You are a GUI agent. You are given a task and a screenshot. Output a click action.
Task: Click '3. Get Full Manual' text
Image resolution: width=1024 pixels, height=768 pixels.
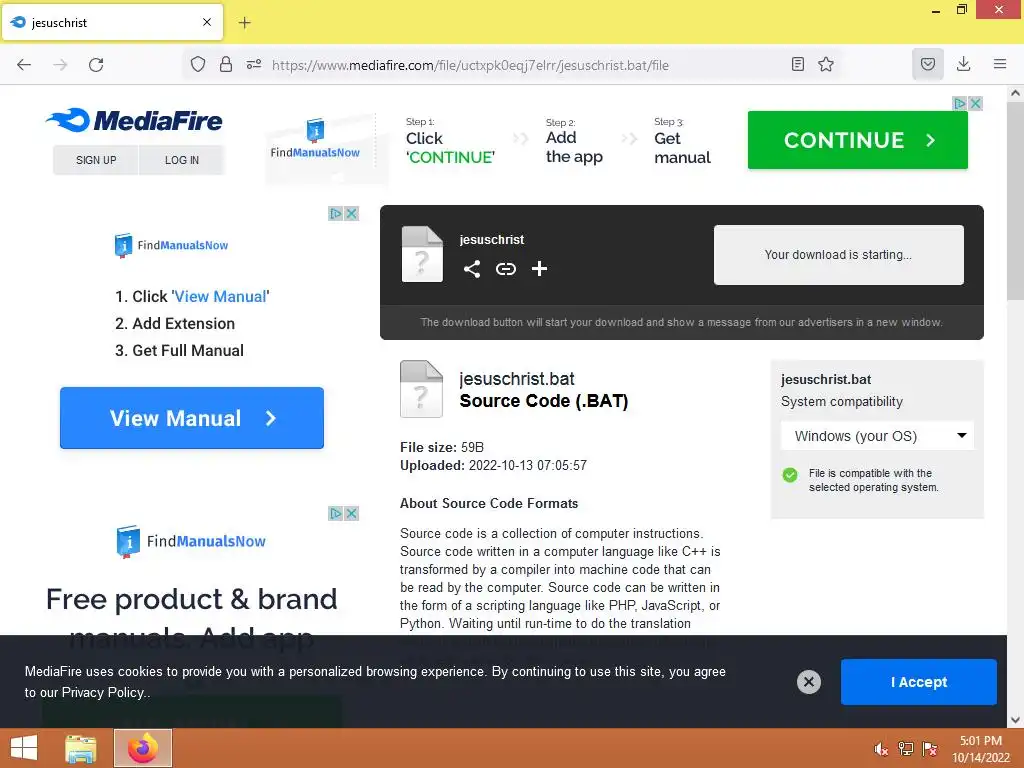pyautogui.click(x=179, y=351)
